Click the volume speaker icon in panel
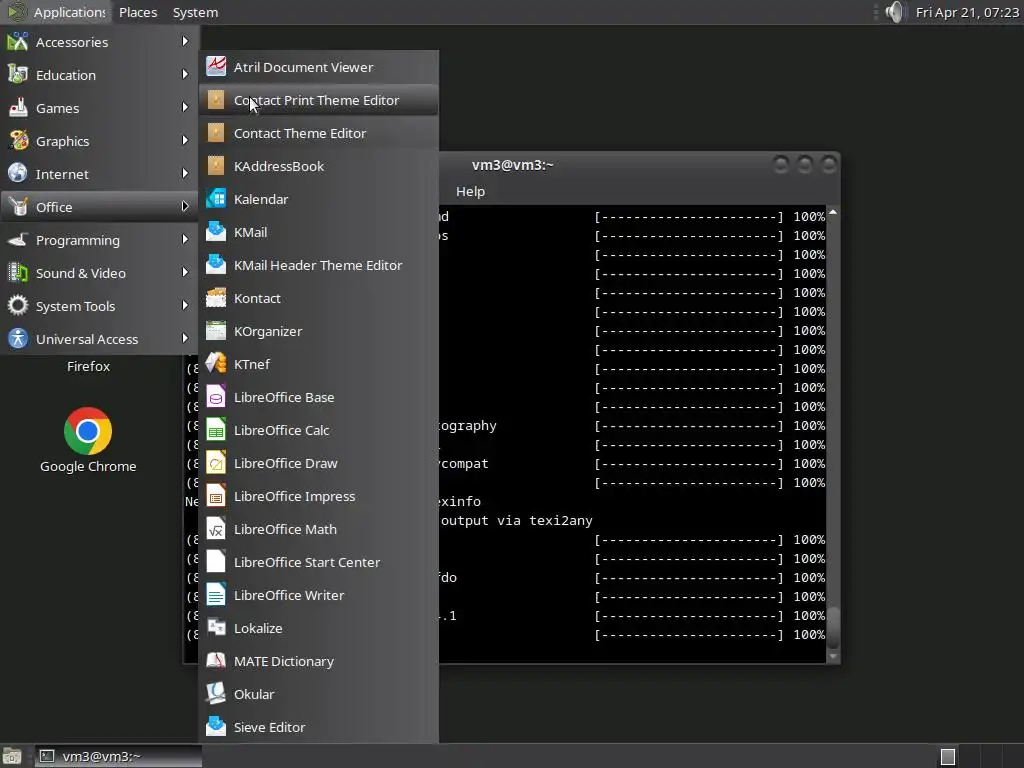 895,12
